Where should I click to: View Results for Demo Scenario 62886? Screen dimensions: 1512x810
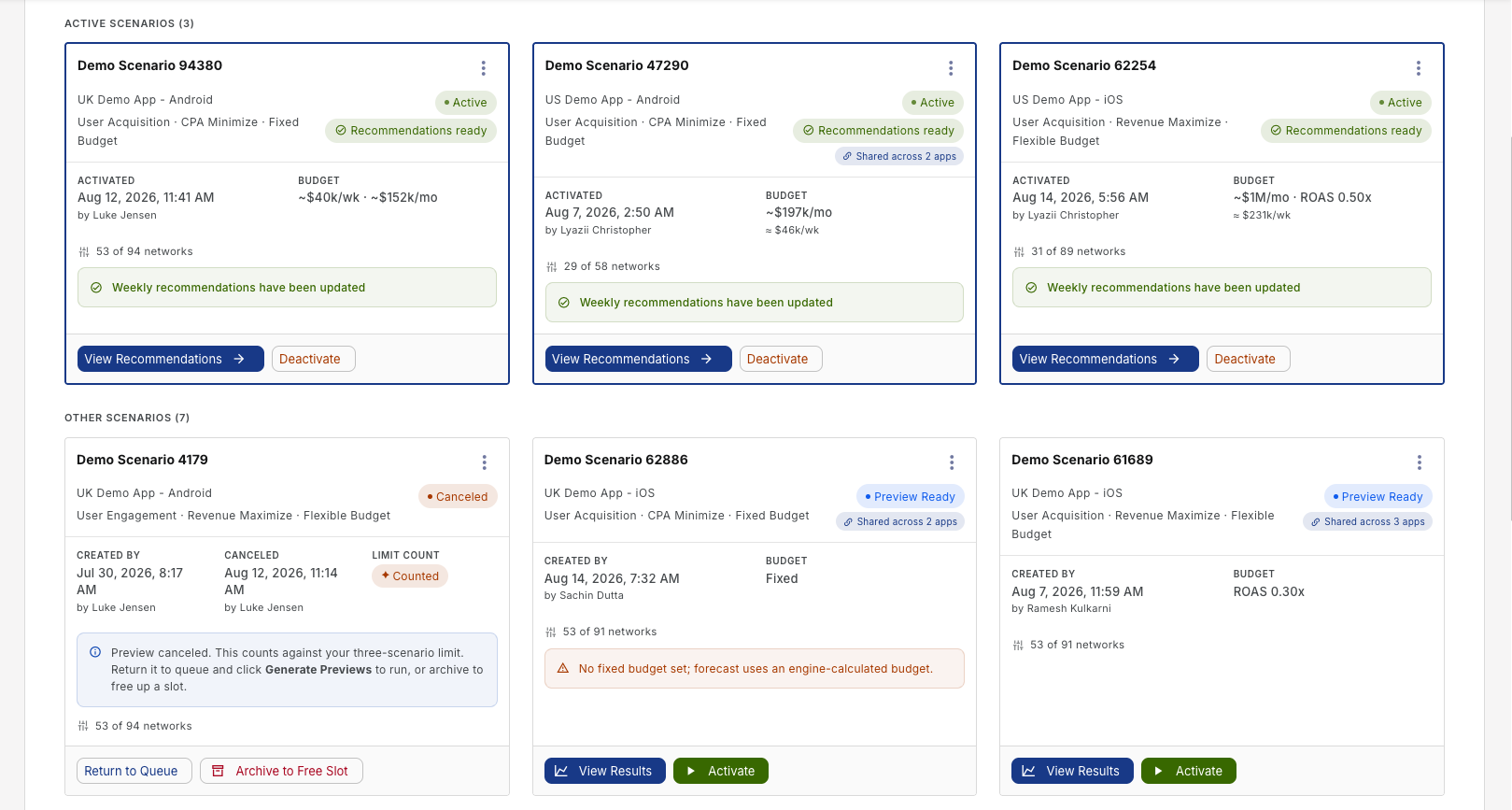(x=605, y=771)
